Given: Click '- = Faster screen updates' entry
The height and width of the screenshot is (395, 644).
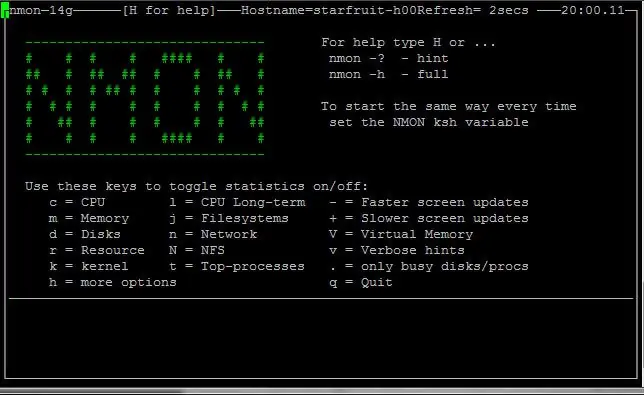Looking at the screenshot, I should pos(429,202).
